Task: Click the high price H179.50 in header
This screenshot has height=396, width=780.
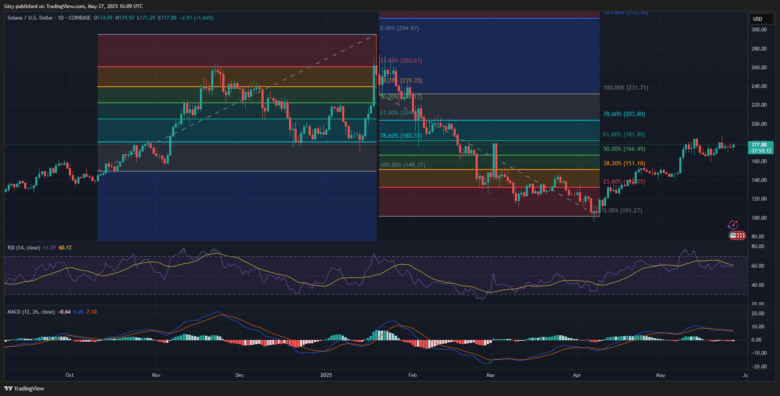Action: [x=125, y=18]
